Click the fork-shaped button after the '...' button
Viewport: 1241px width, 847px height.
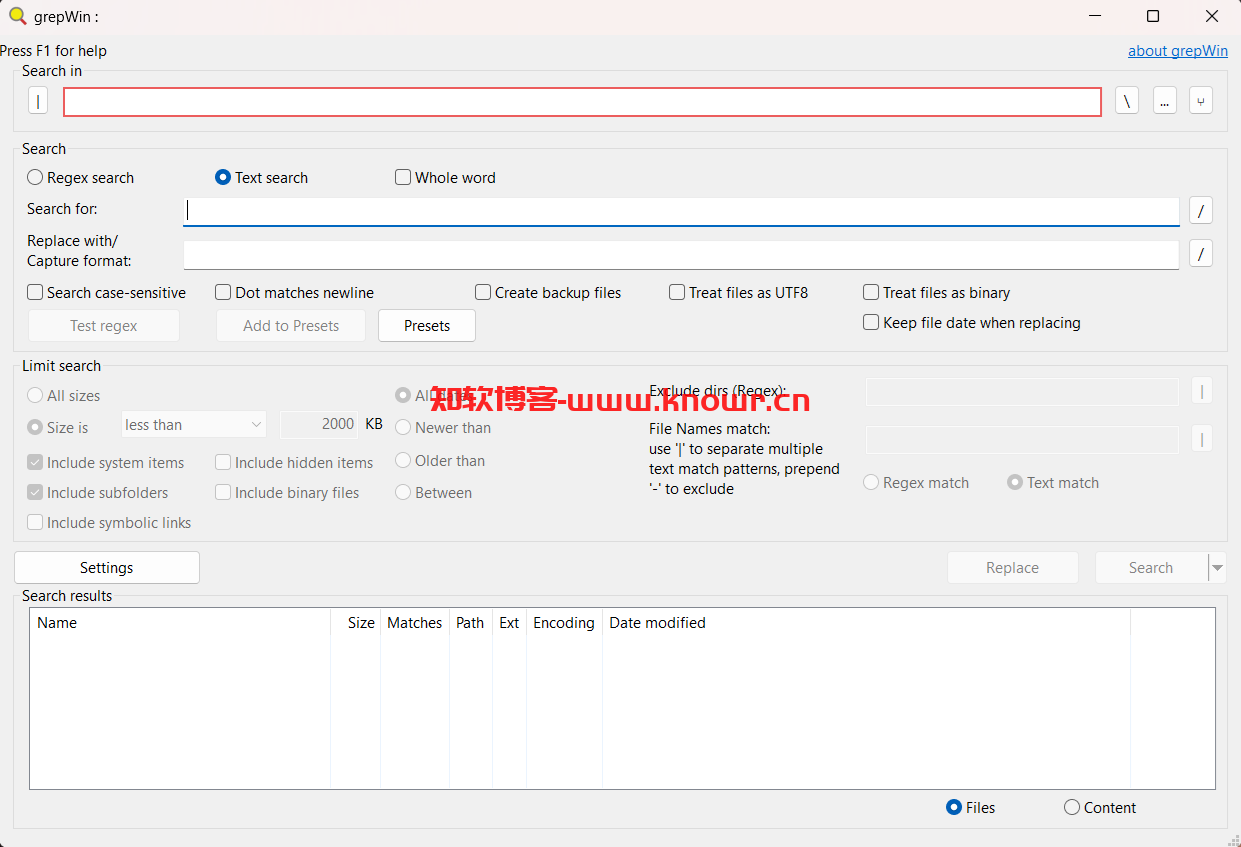coord(1201,101)
